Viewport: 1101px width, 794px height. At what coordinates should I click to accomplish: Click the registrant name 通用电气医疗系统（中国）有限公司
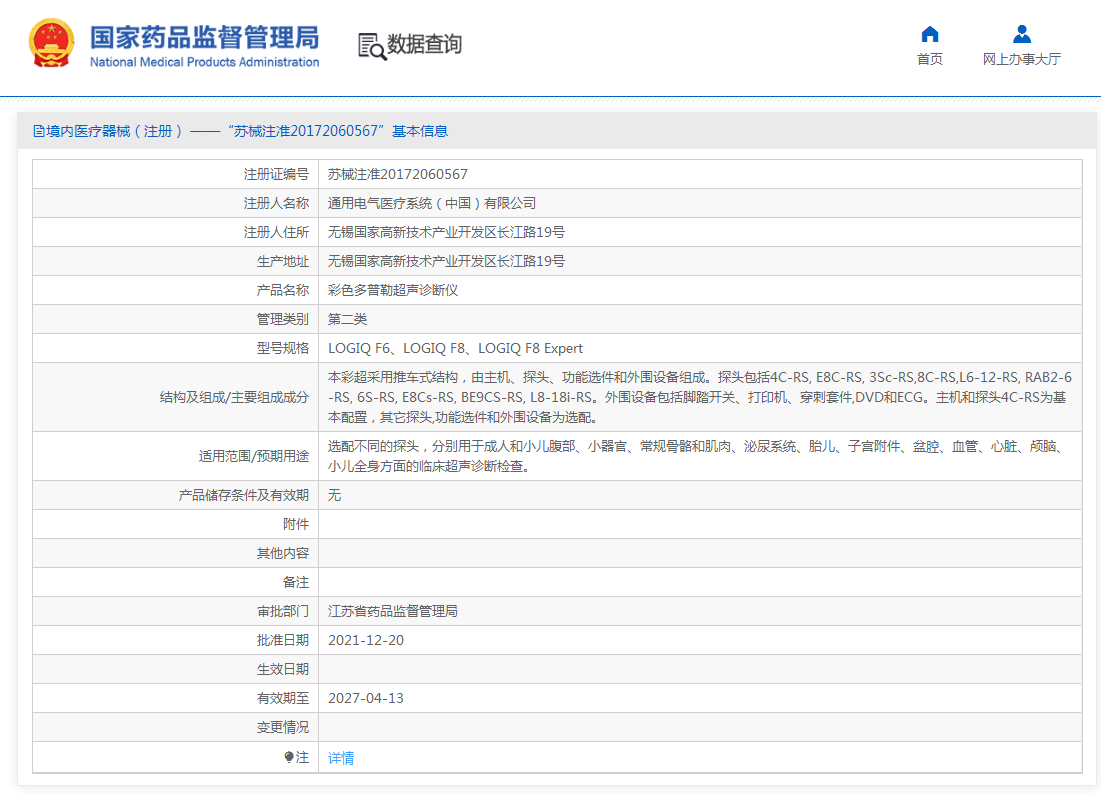tap(432, 202)
